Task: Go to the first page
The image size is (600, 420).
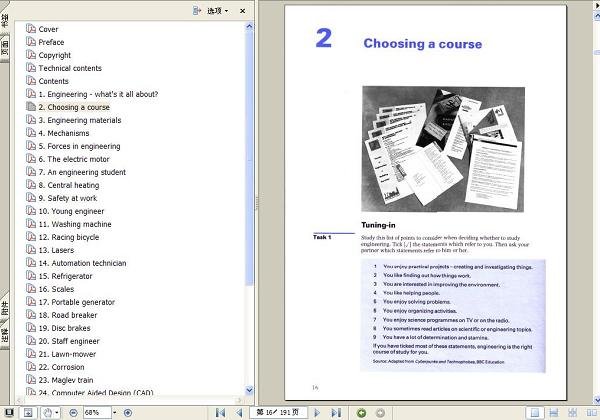Action: pos(220,412)
